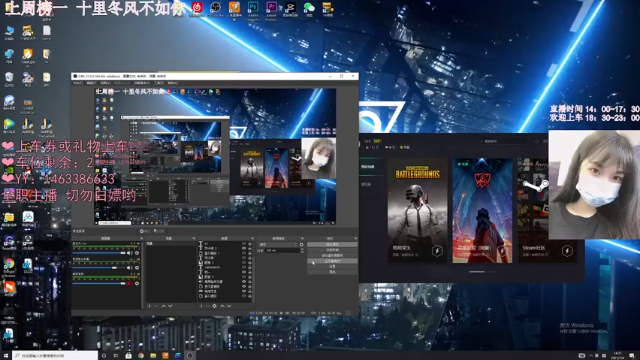The width and height of the screenshot is (640, 360).
Task: Move the selected source up in OBS
Action: [222, 306]
